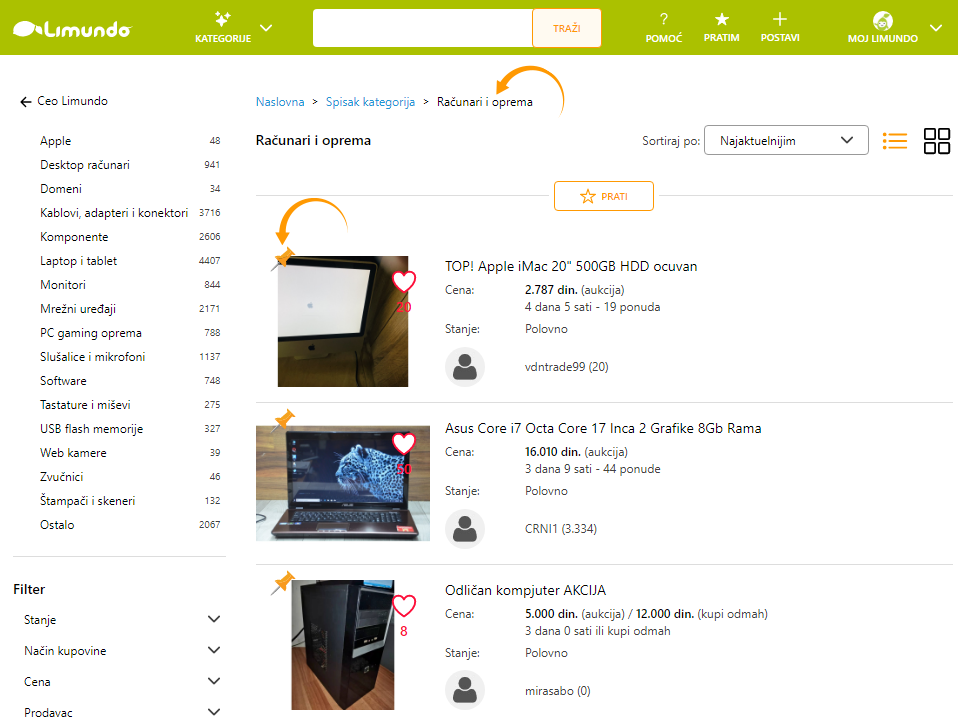Click the Postavi plus icon
Screen dimensions: 958x722
pos(780,19)
